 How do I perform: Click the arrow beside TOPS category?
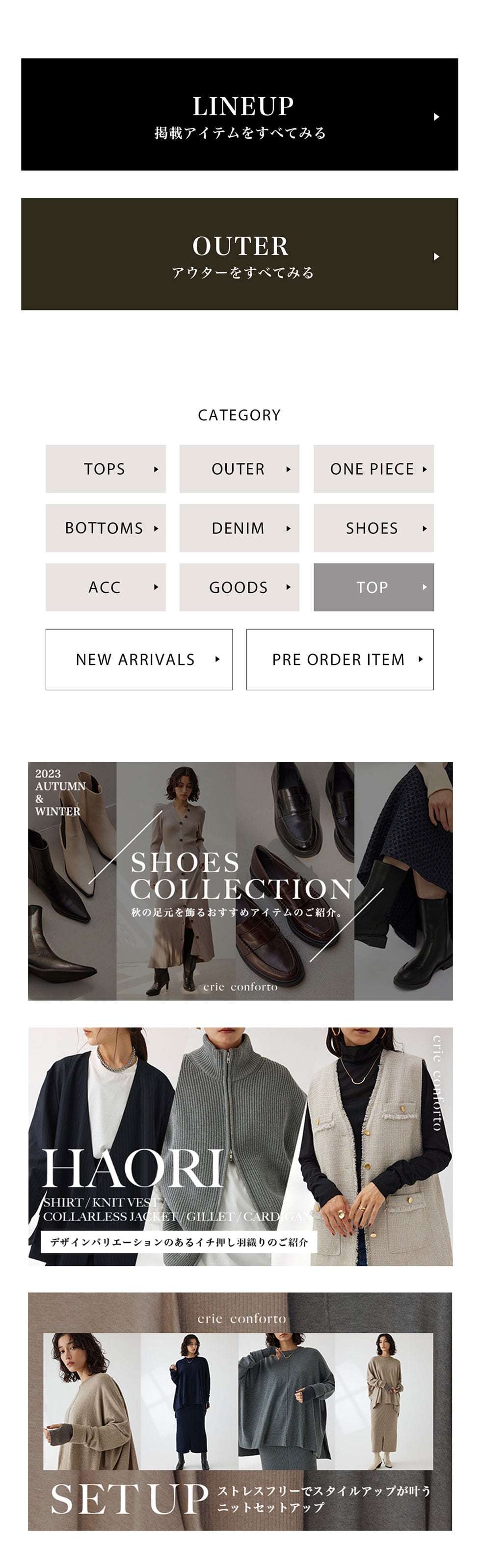156,469
